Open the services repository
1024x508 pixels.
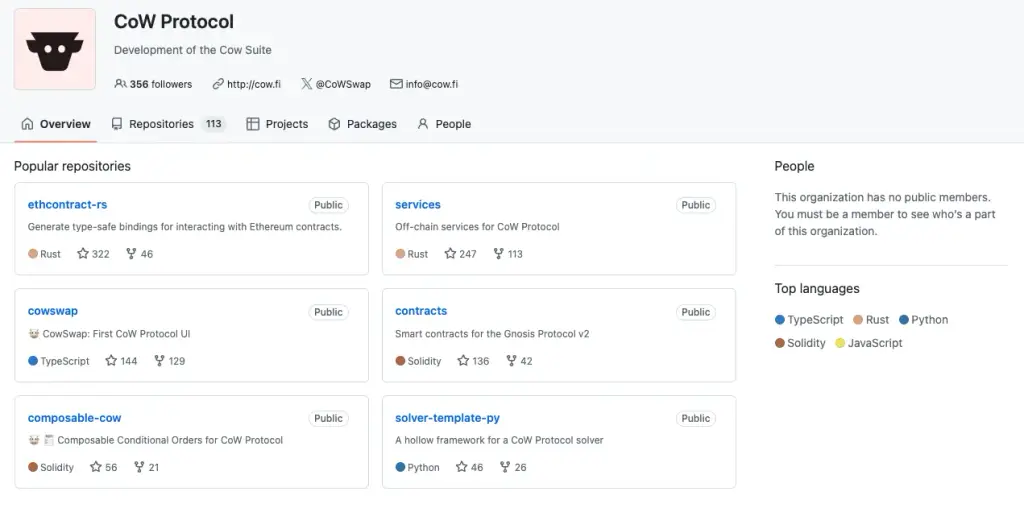(418, 204)
